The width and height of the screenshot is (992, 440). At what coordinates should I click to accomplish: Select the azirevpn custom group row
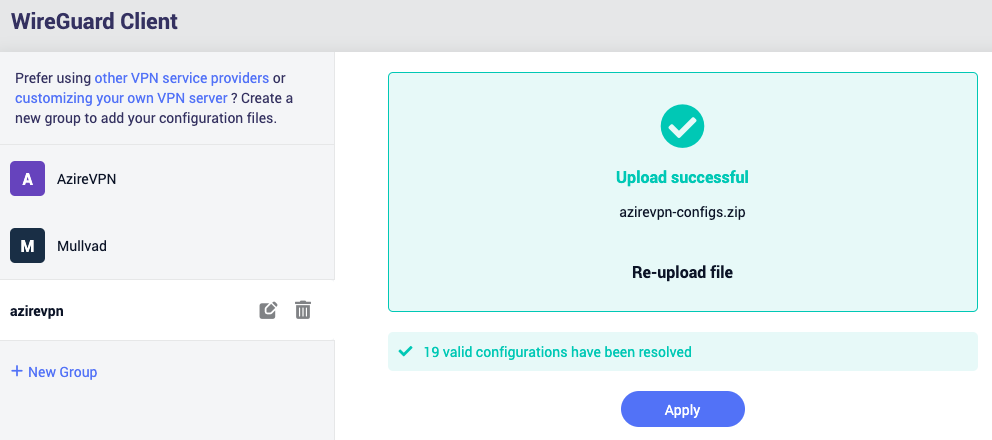click(167, 310)
